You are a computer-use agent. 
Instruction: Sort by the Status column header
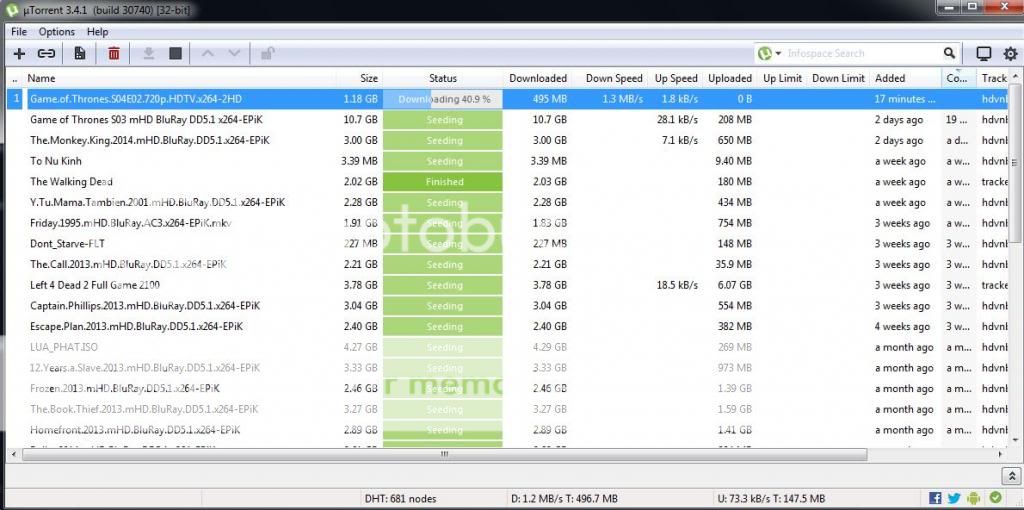pyautogui.click(x=443, y=78)
